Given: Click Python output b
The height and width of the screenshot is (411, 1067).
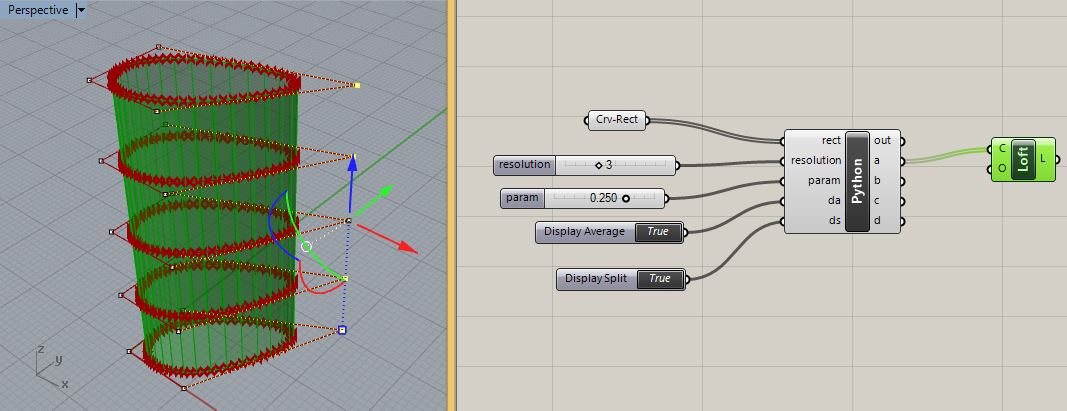Looking at the screenshot, I should point(878,180).
